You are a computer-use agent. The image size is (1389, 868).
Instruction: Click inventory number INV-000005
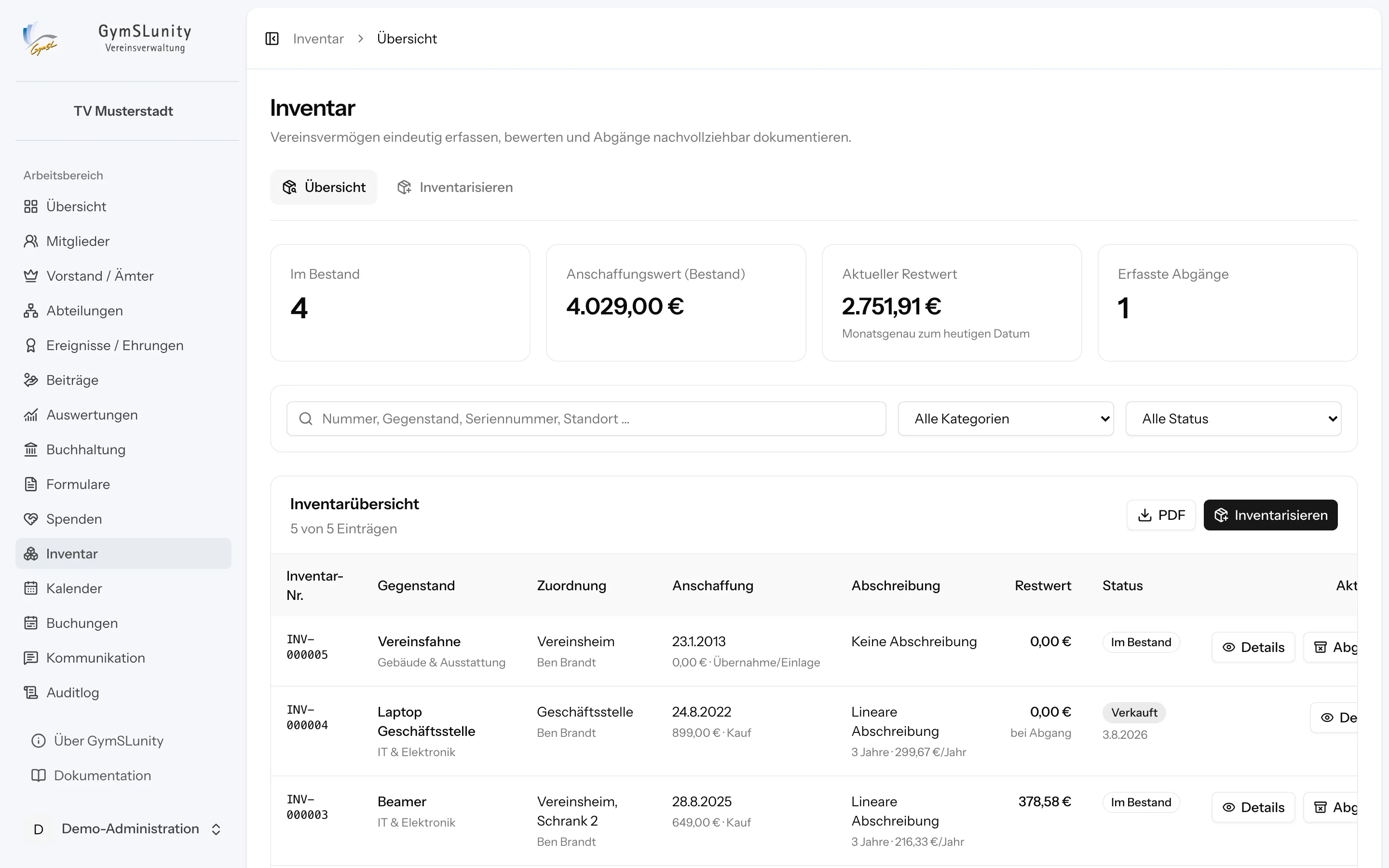click(307, 647)
